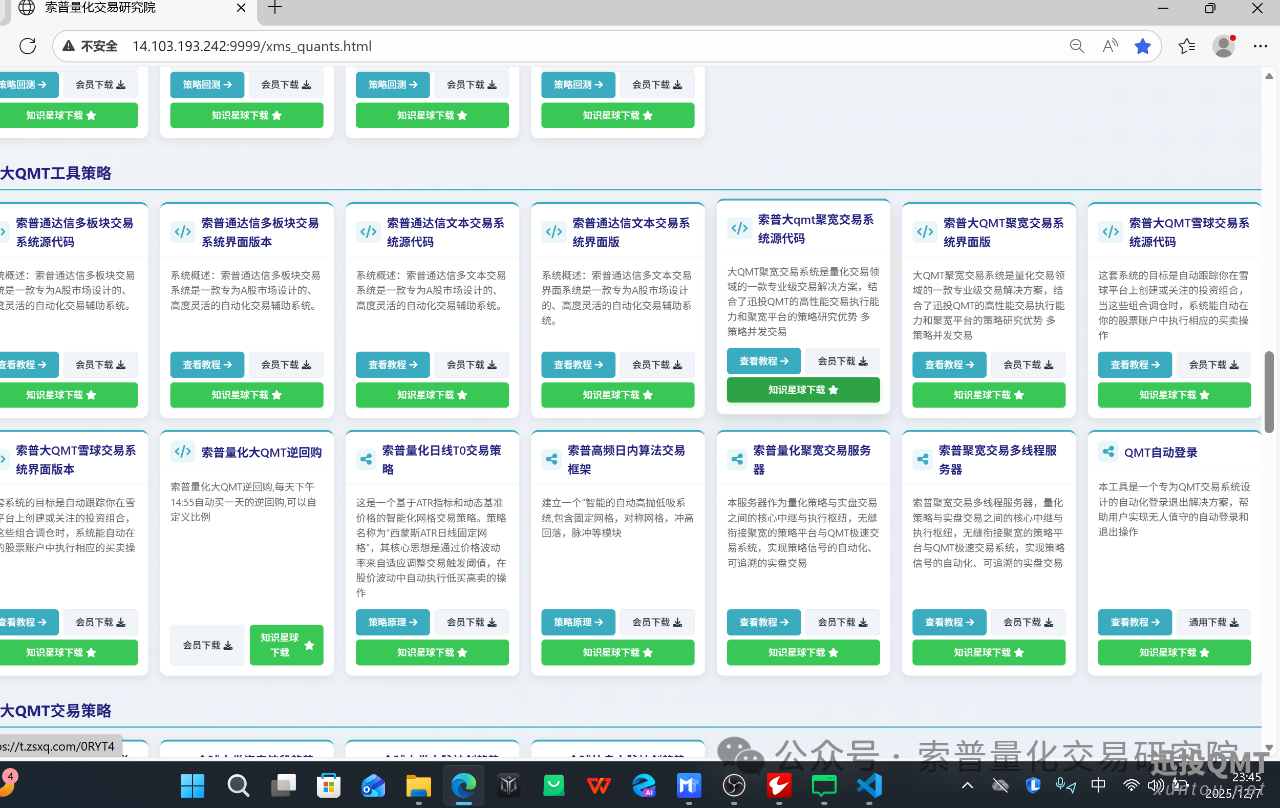Open the browser three-dot settings menu
Image resolution: width=1280 pixels, height=808 pixels.
click(x=1260, y=46)
